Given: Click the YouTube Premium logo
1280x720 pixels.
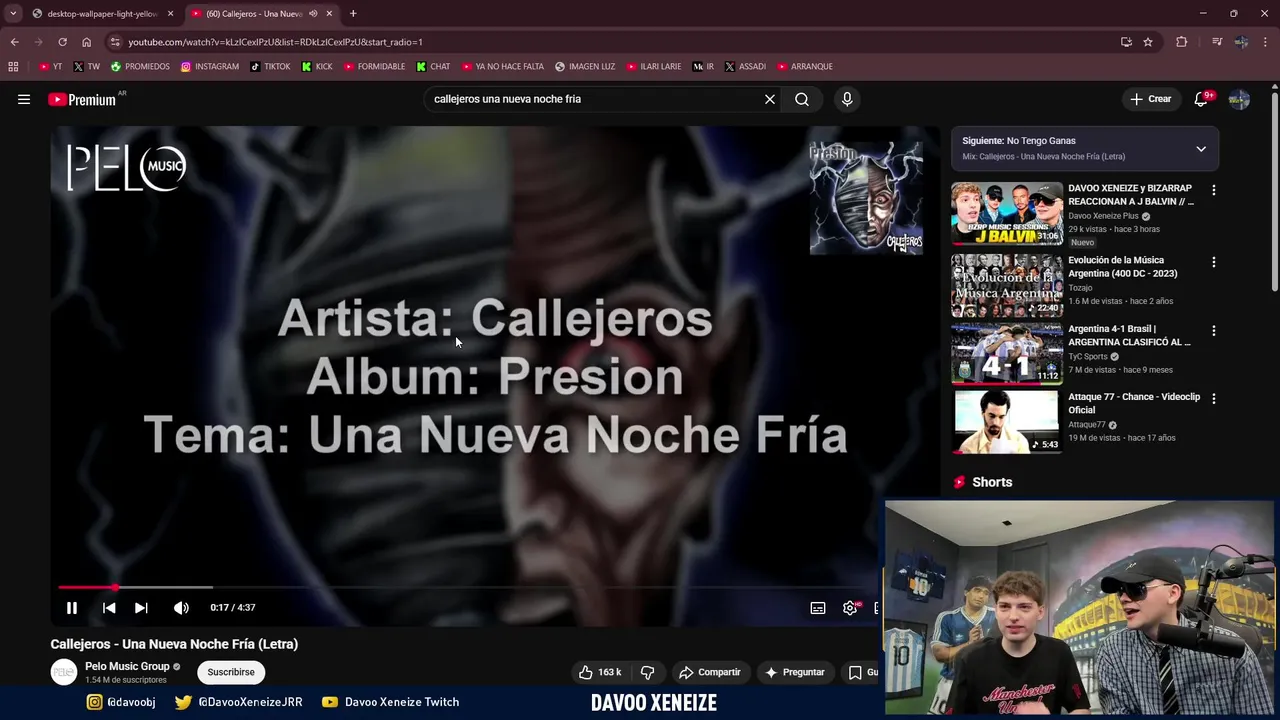Looking at the screenshot, I should click(82, 99).
